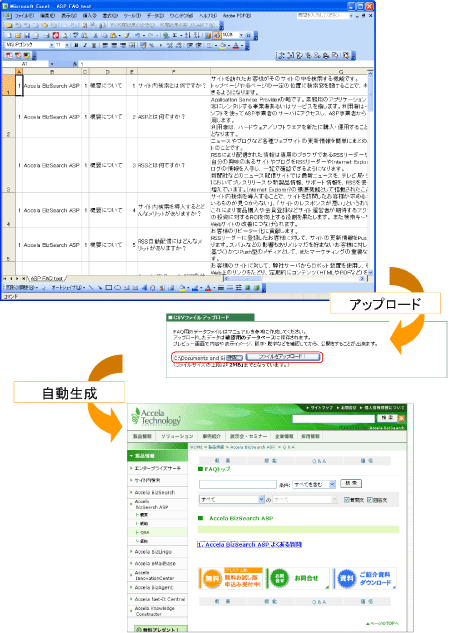Image resolution: width=450 pixels, height=633 pixels.
Task: Open the 編集(E) menu in Excel
Action: point(47,15)
